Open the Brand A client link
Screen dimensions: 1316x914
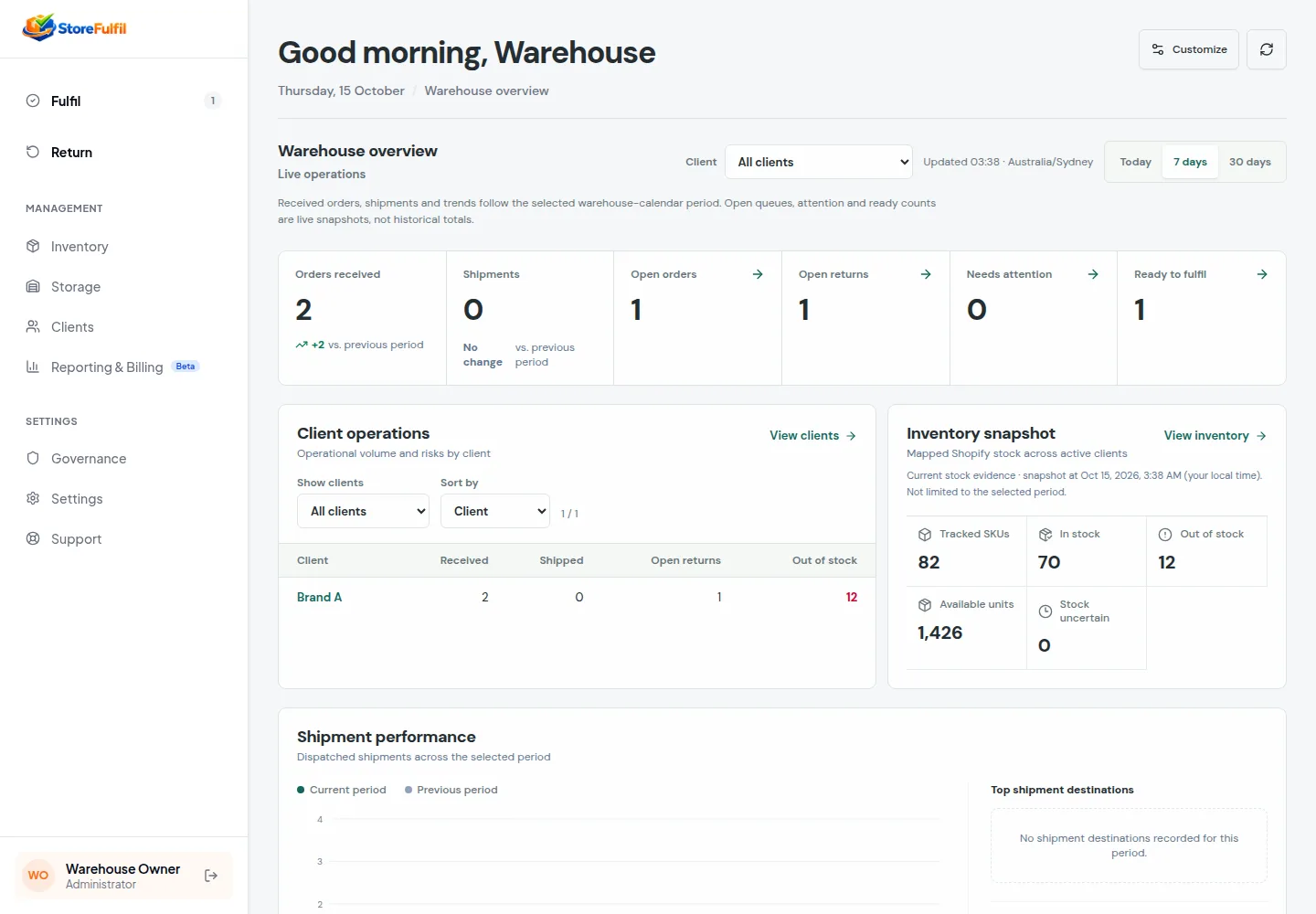click(319, 597)
